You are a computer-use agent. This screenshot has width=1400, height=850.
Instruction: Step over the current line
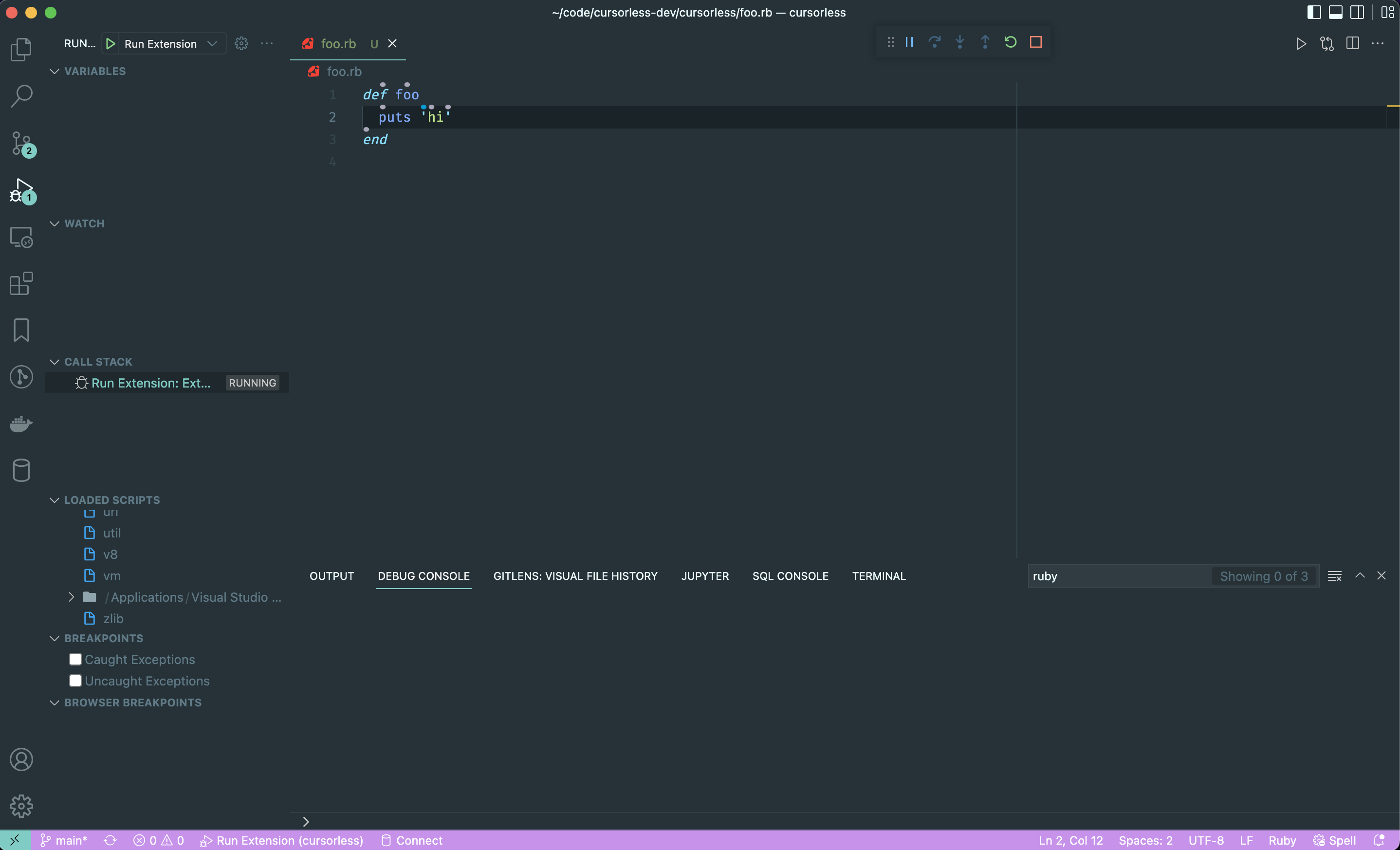(x=935, y=41)
